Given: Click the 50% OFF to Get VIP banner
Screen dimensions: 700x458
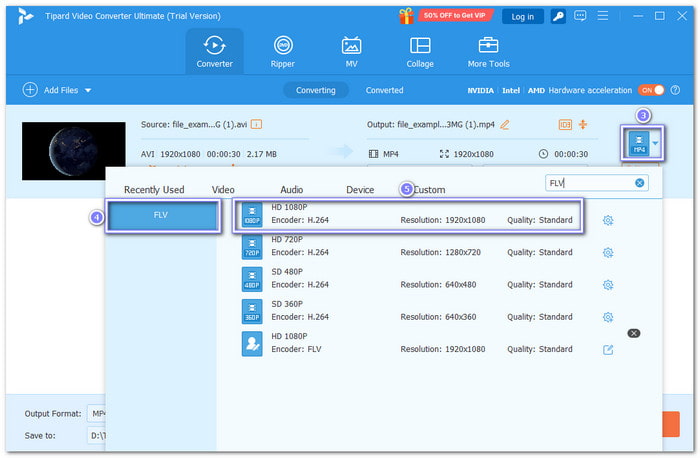Looking at the screenshot, I should (x=455, y=16).
